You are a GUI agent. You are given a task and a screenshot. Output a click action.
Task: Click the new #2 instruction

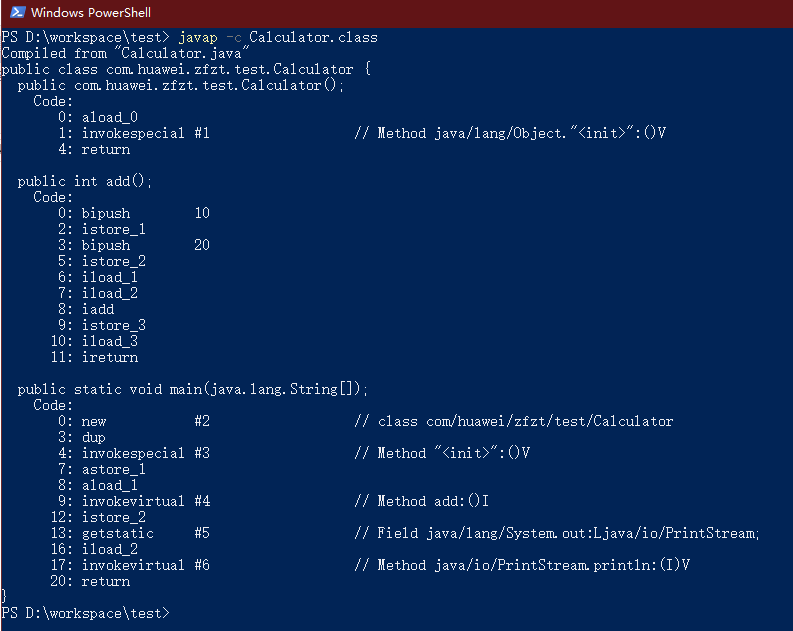pos(145,421)
